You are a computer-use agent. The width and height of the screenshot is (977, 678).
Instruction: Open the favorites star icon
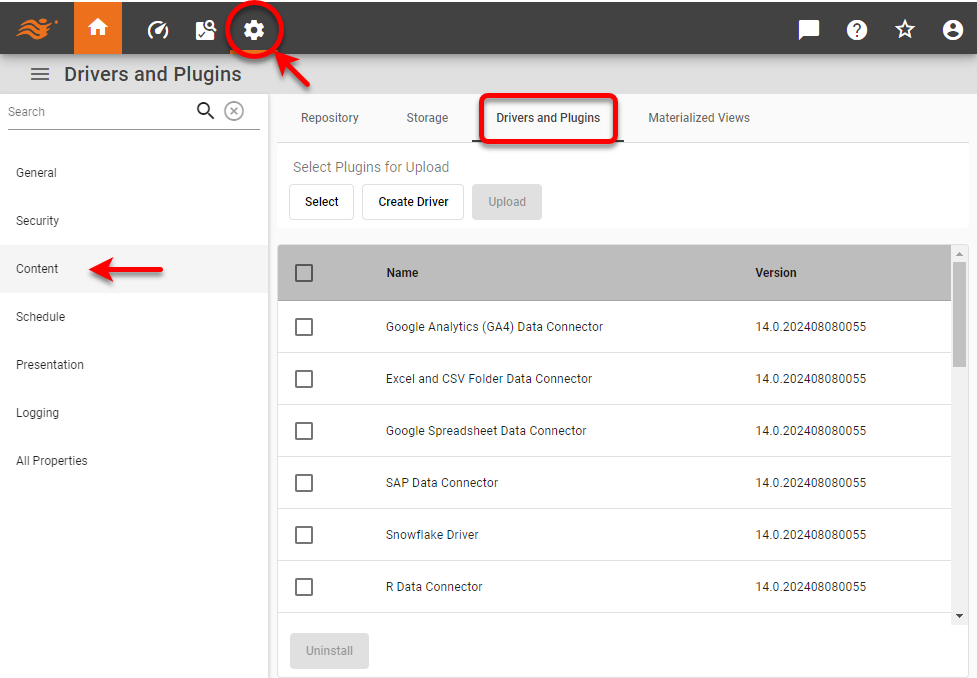[x=904, y=29]
